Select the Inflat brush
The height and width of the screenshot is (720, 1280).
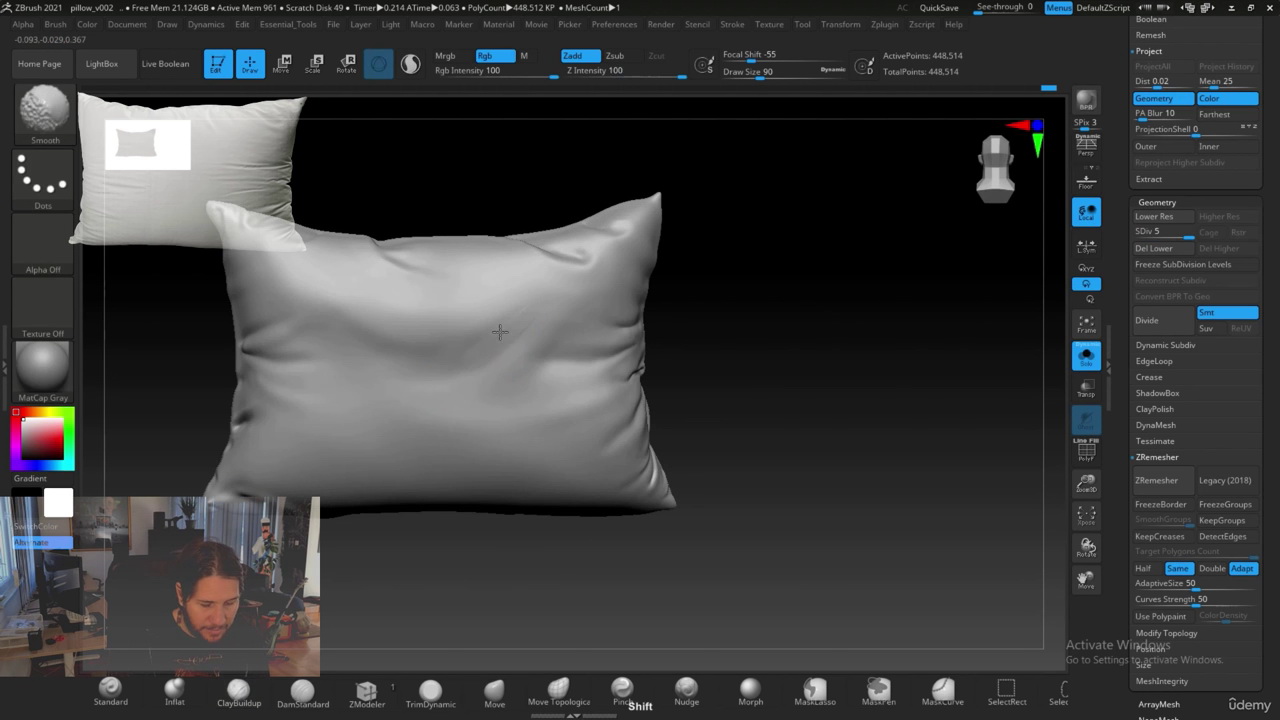174,691
